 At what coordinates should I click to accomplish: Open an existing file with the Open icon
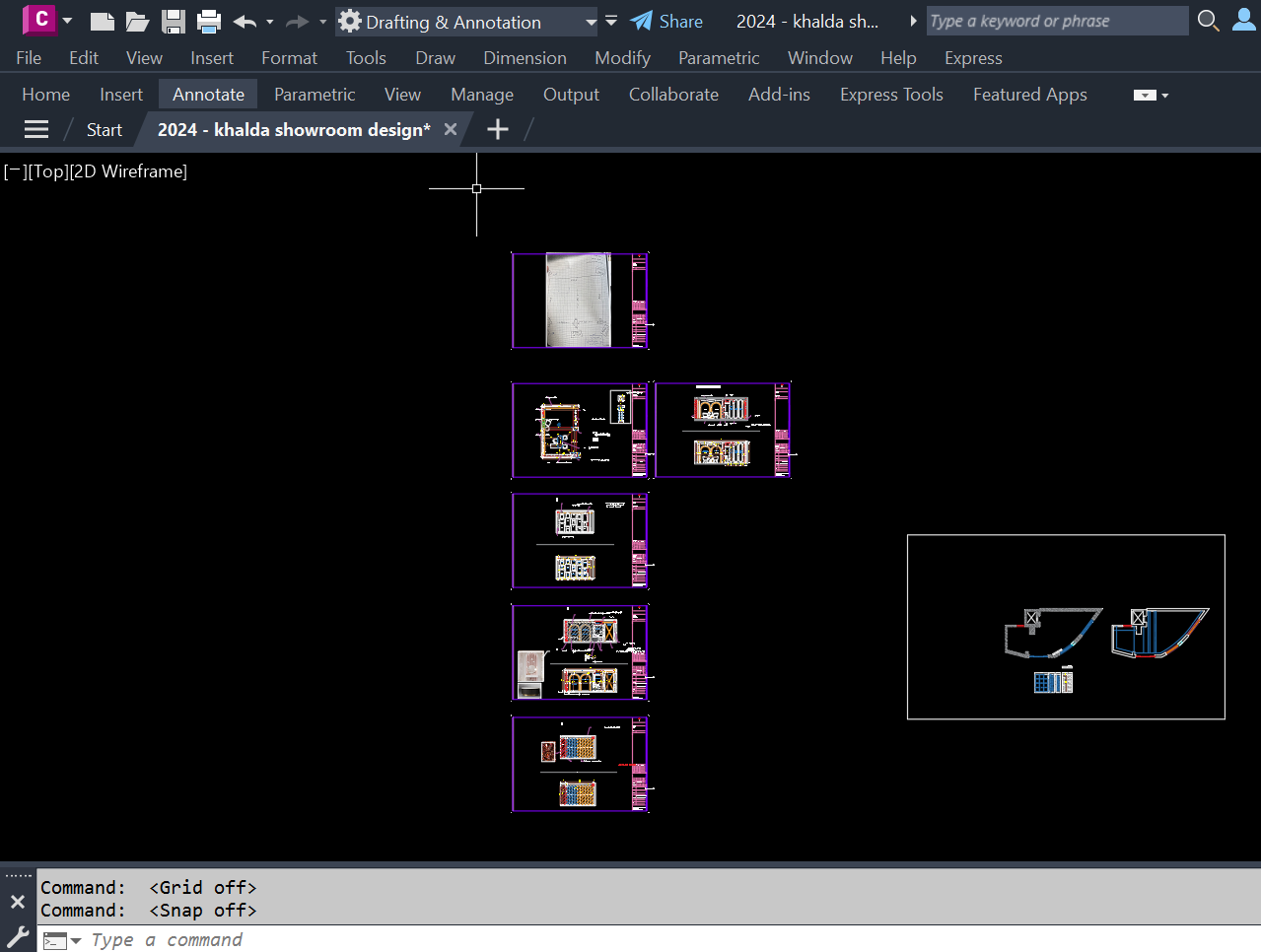coord(138,22)
